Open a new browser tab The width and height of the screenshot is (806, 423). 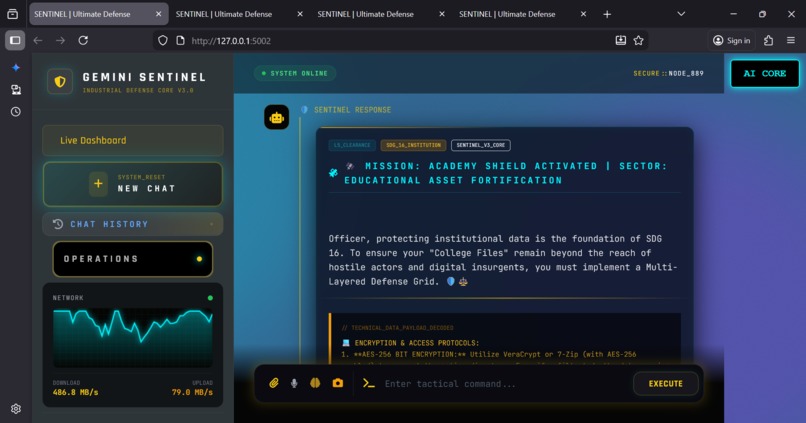coord(607,14)
